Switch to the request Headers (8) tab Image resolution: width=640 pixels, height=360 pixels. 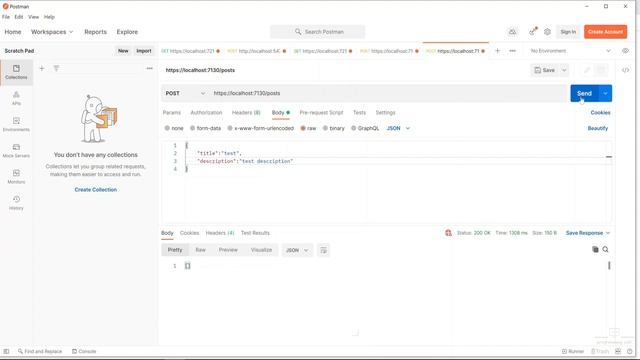click(246, 112)
